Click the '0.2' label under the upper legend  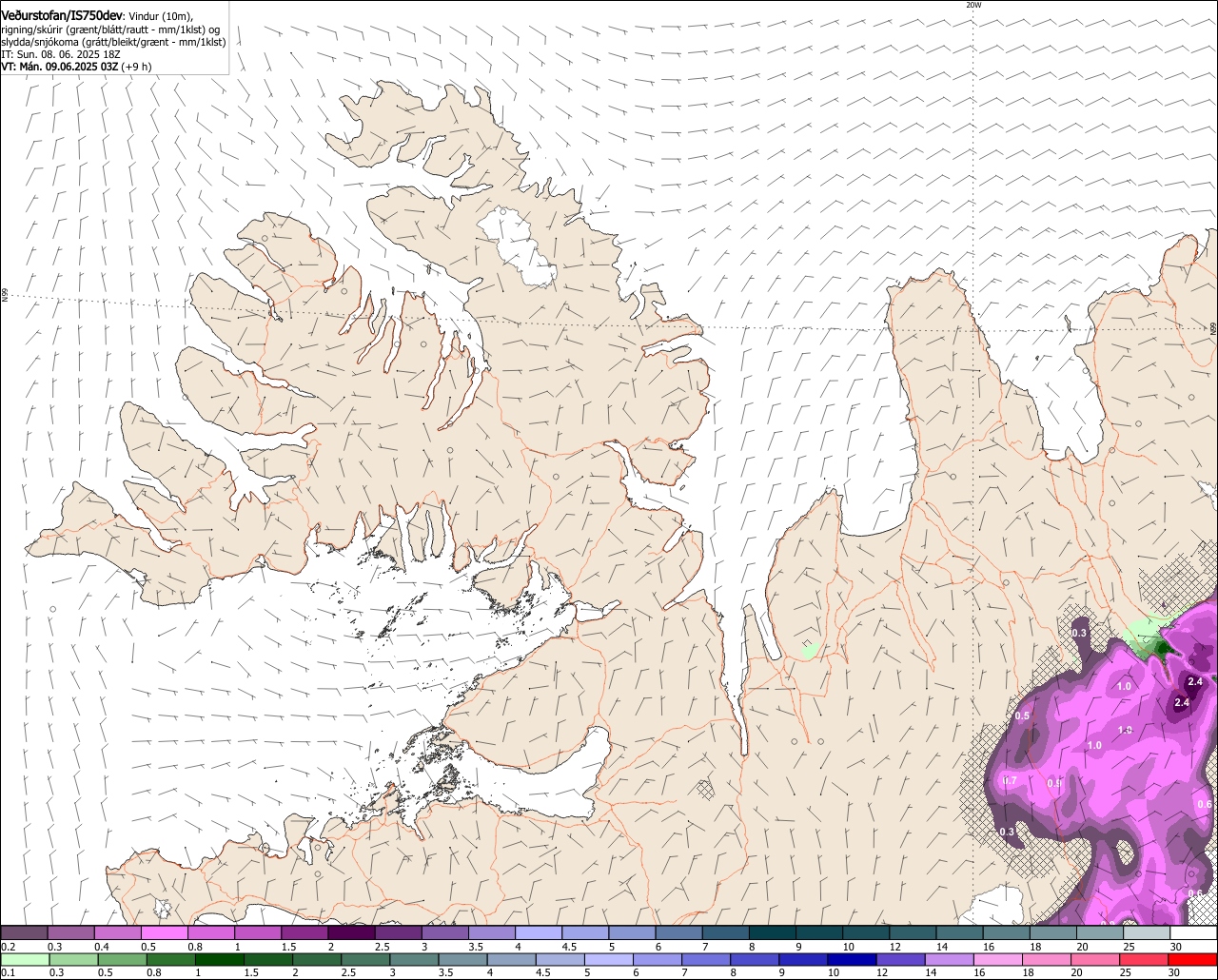click(8, 947)
